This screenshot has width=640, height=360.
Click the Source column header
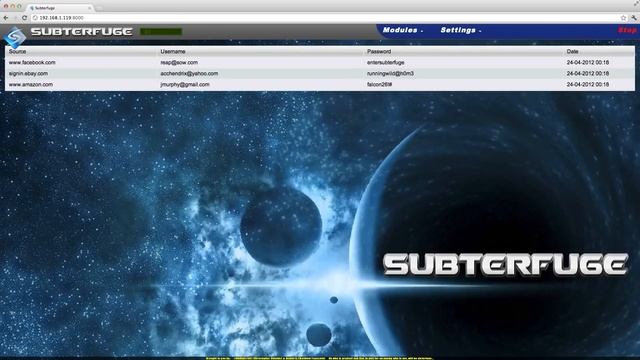17,51
